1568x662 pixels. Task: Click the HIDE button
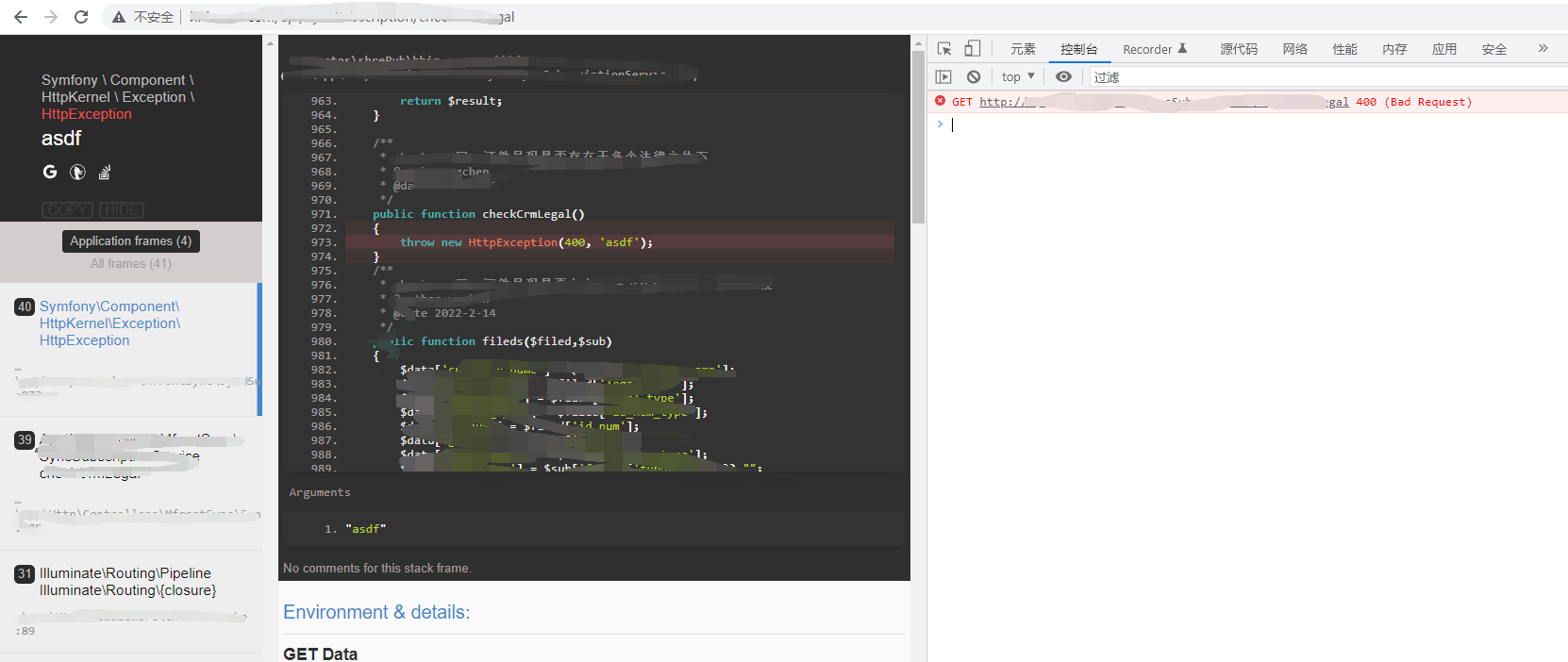tap(122, 210)
